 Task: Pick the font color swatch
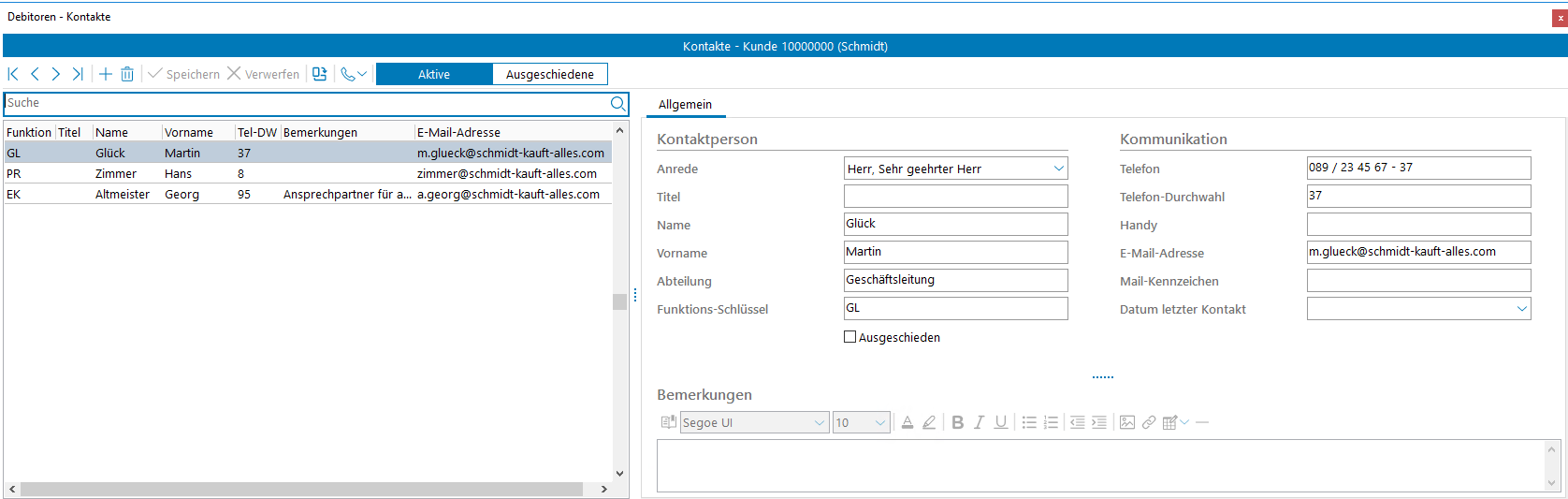point(907,422)
